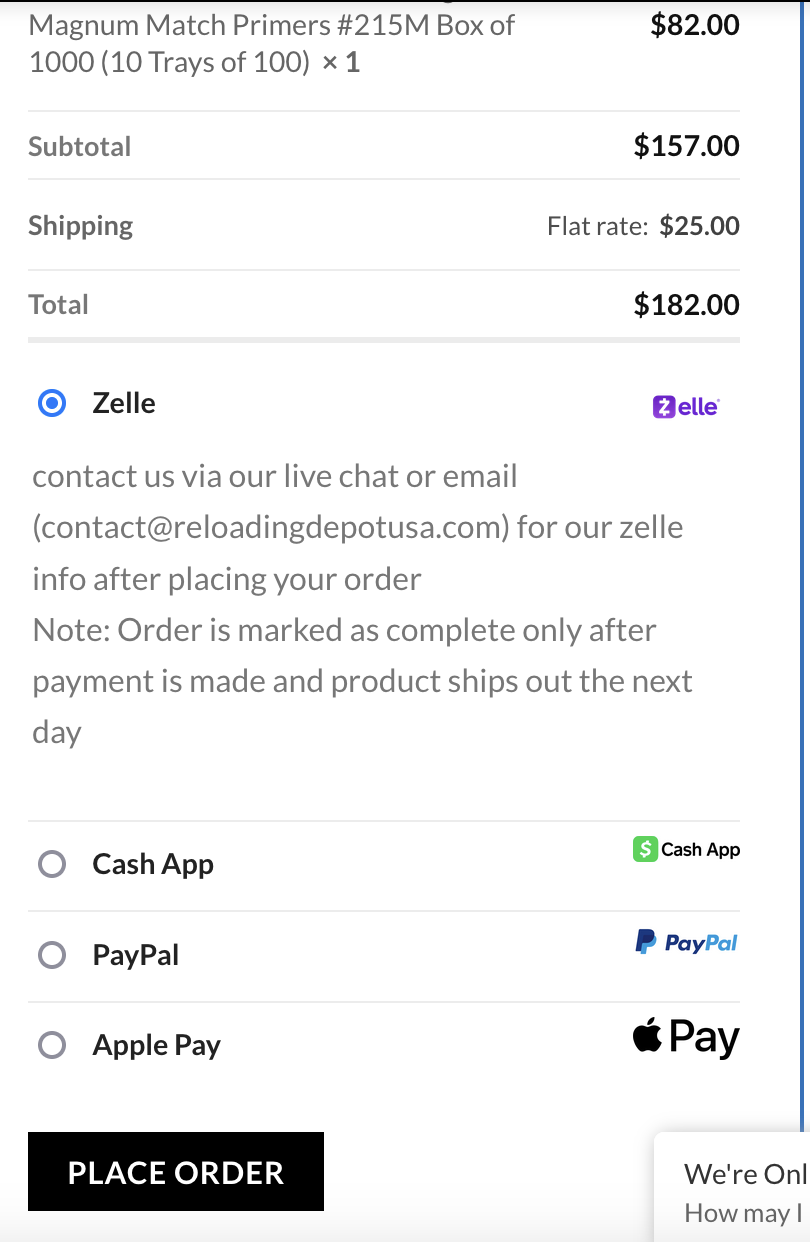This screenshot has width=810, height=1242.
Task: Pick the Apple Pay radio button
Action: pos(52,1046)
